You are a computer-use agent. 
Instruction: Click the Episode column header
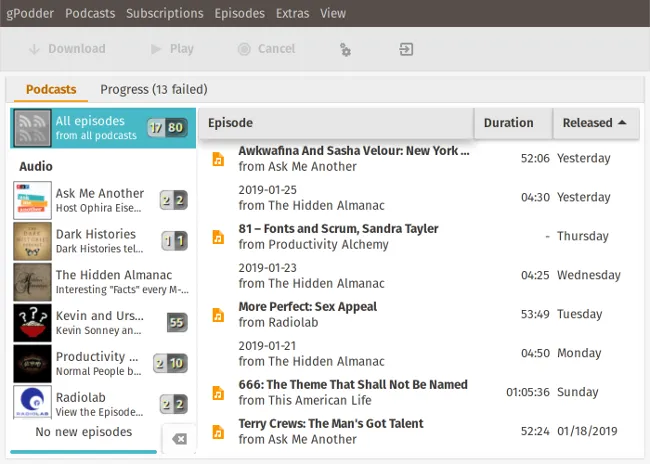335,123
